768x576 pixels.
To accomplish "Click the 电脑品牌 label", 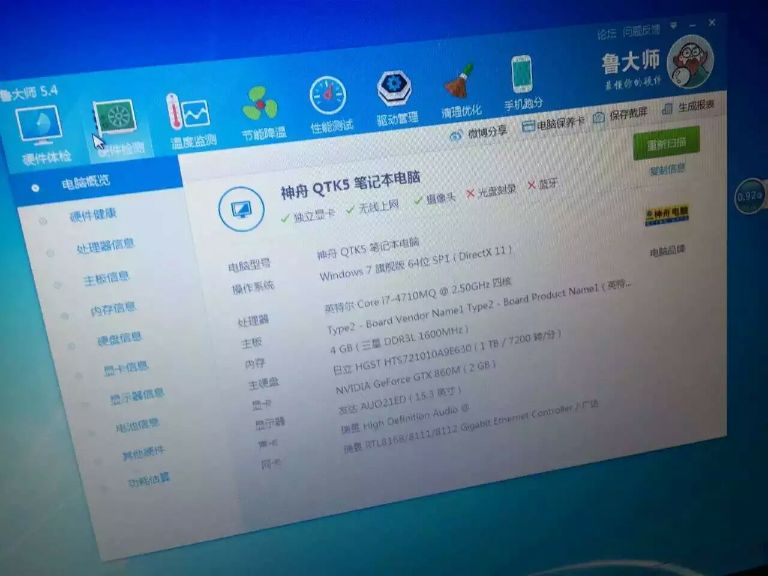I will 667,252.
